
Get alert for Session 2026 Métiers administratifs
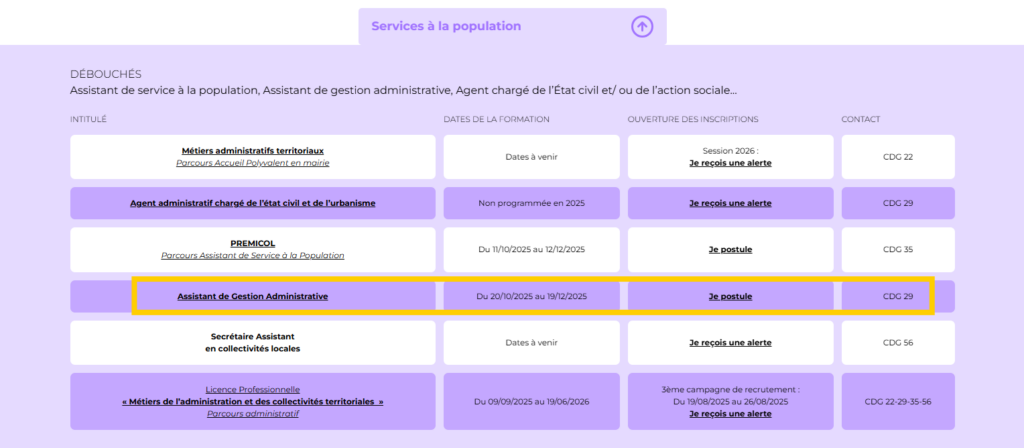point(730,163)
